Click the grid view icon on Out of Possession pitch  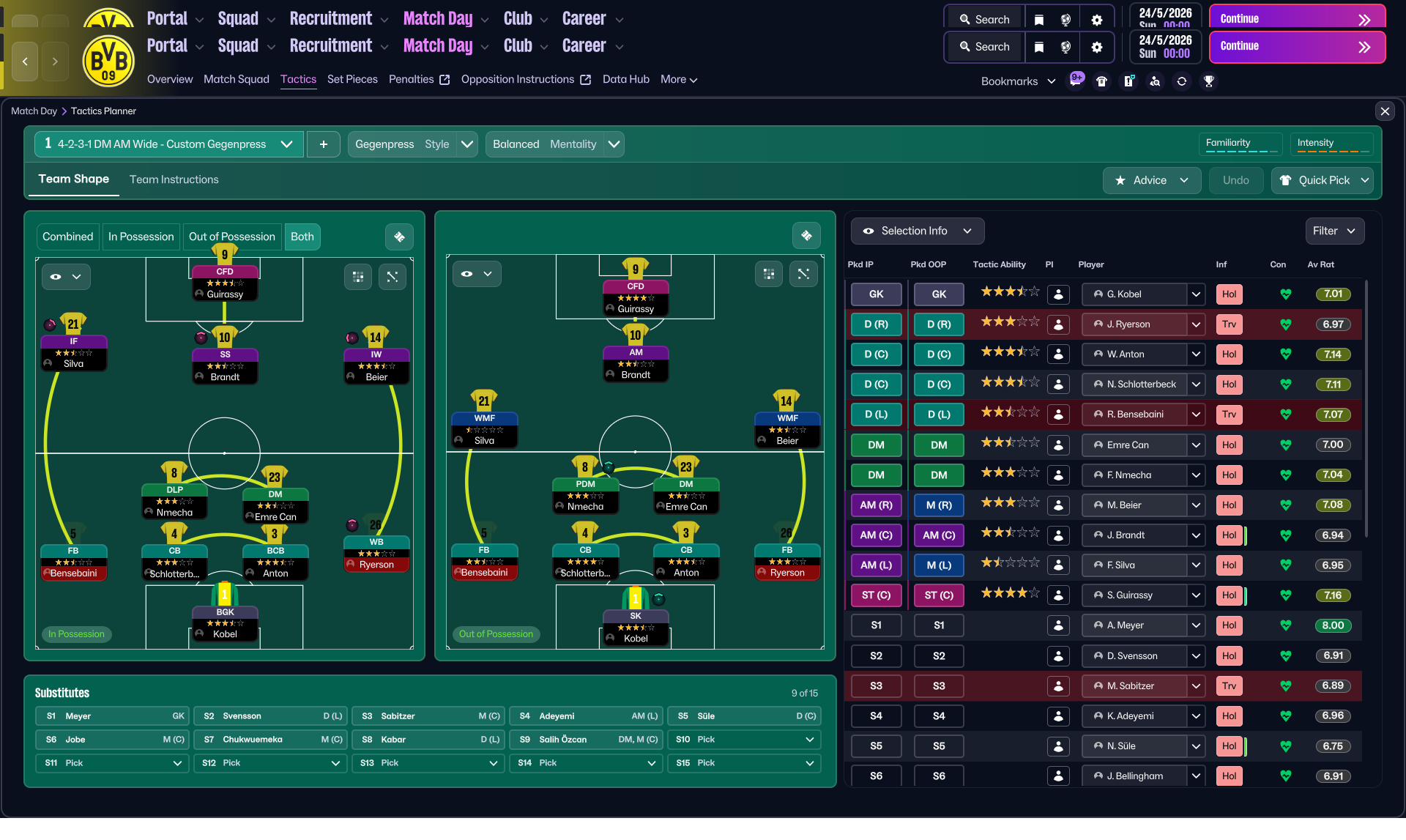pos(769,274)
